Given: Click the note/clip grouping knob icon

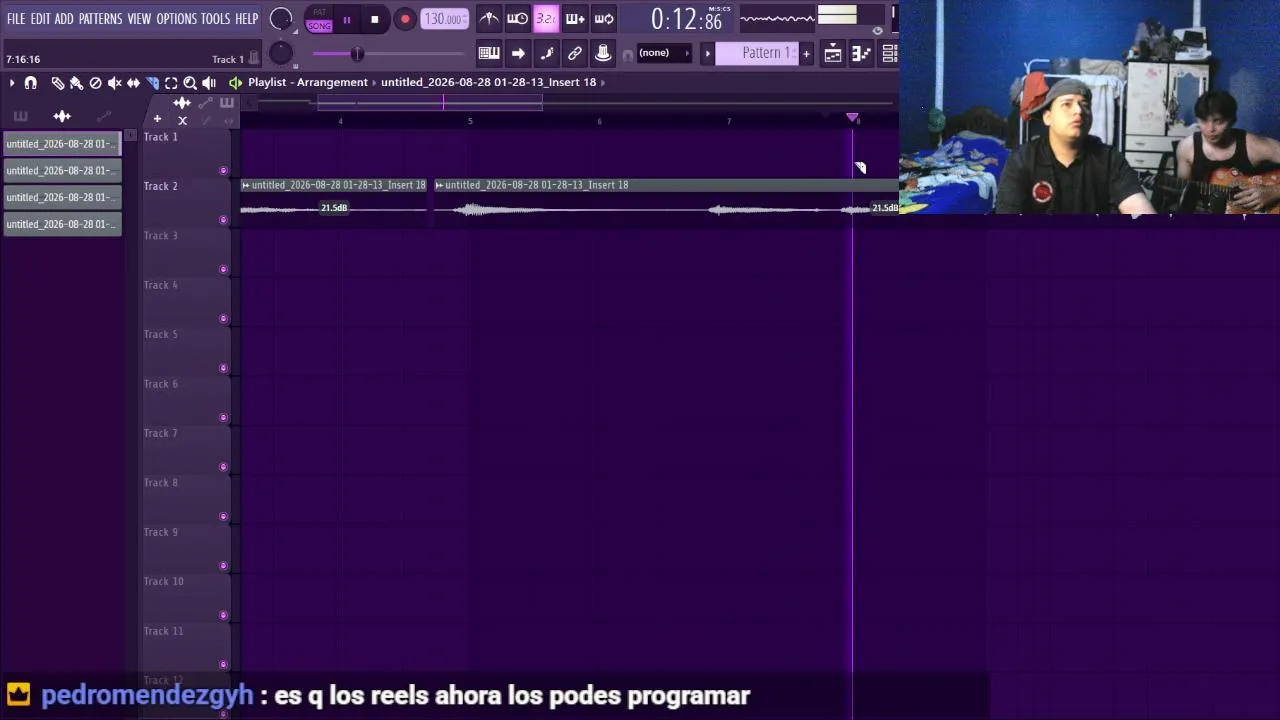Looking at the screenshot, I should 603,53.
